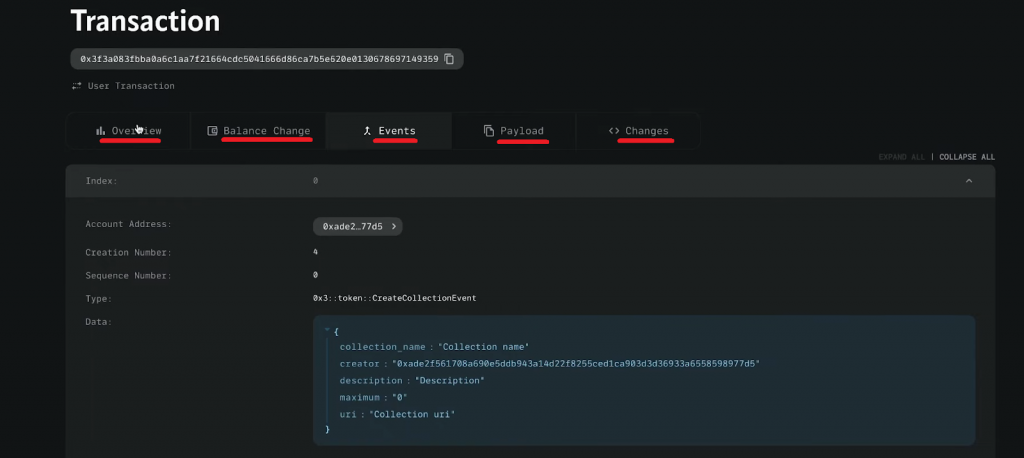Click the CreateCollectionEvent type value

[393, 298]
